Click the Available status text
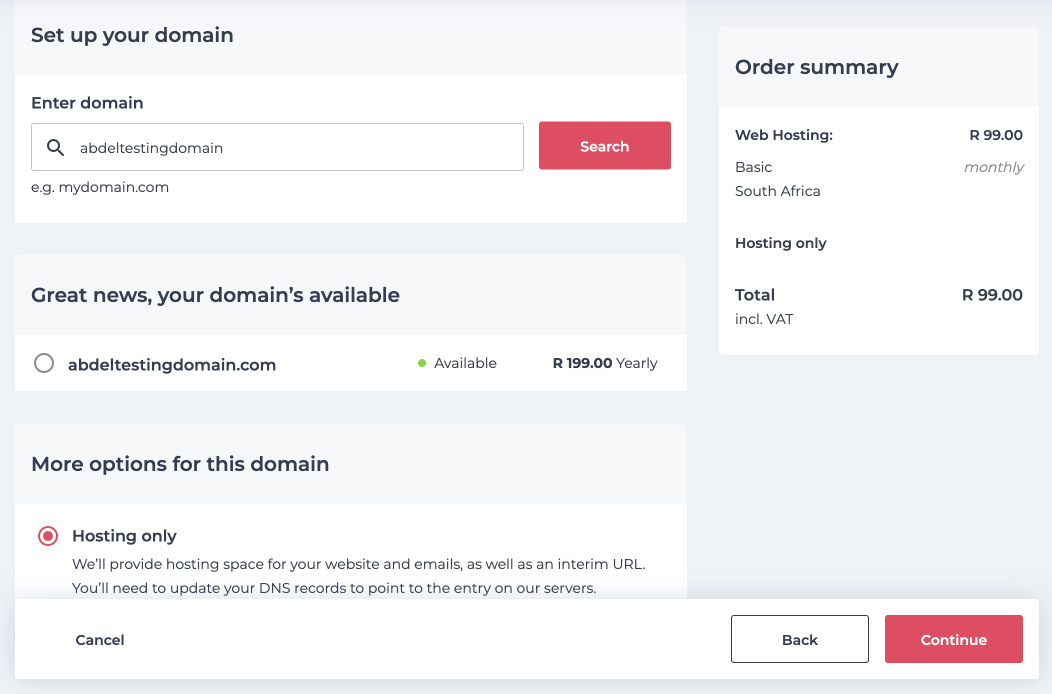This screenshot has width=1052, height=694. (465, 363)
